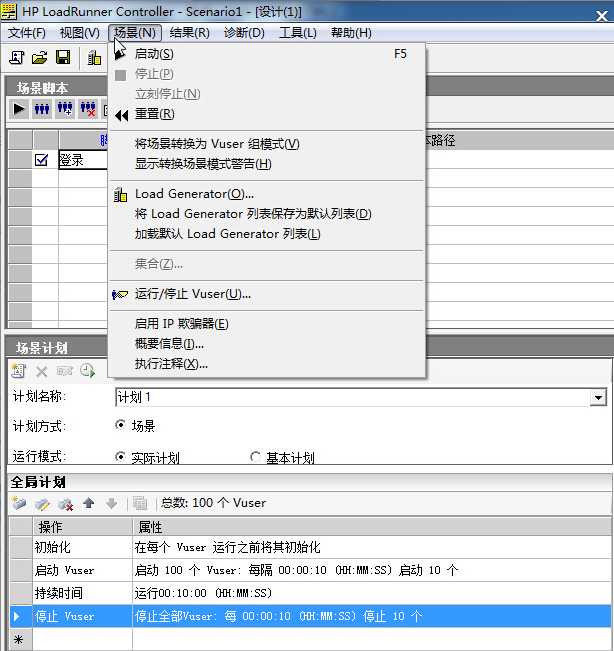Image resolution: width=614 pixels, height=651 pixels.
Task: Click the new-row asterisk marker in 全局计划
Action: click(19, 639)
